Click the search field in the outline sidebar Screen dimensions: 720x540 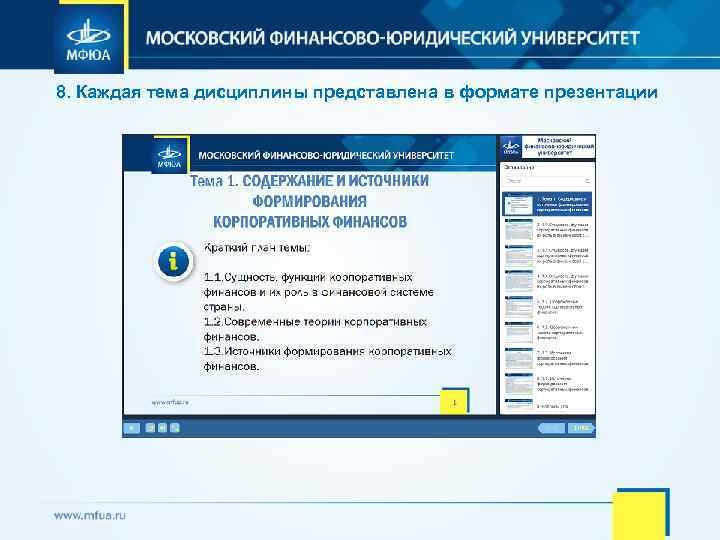pyautogui.click(x=547, y=181)
